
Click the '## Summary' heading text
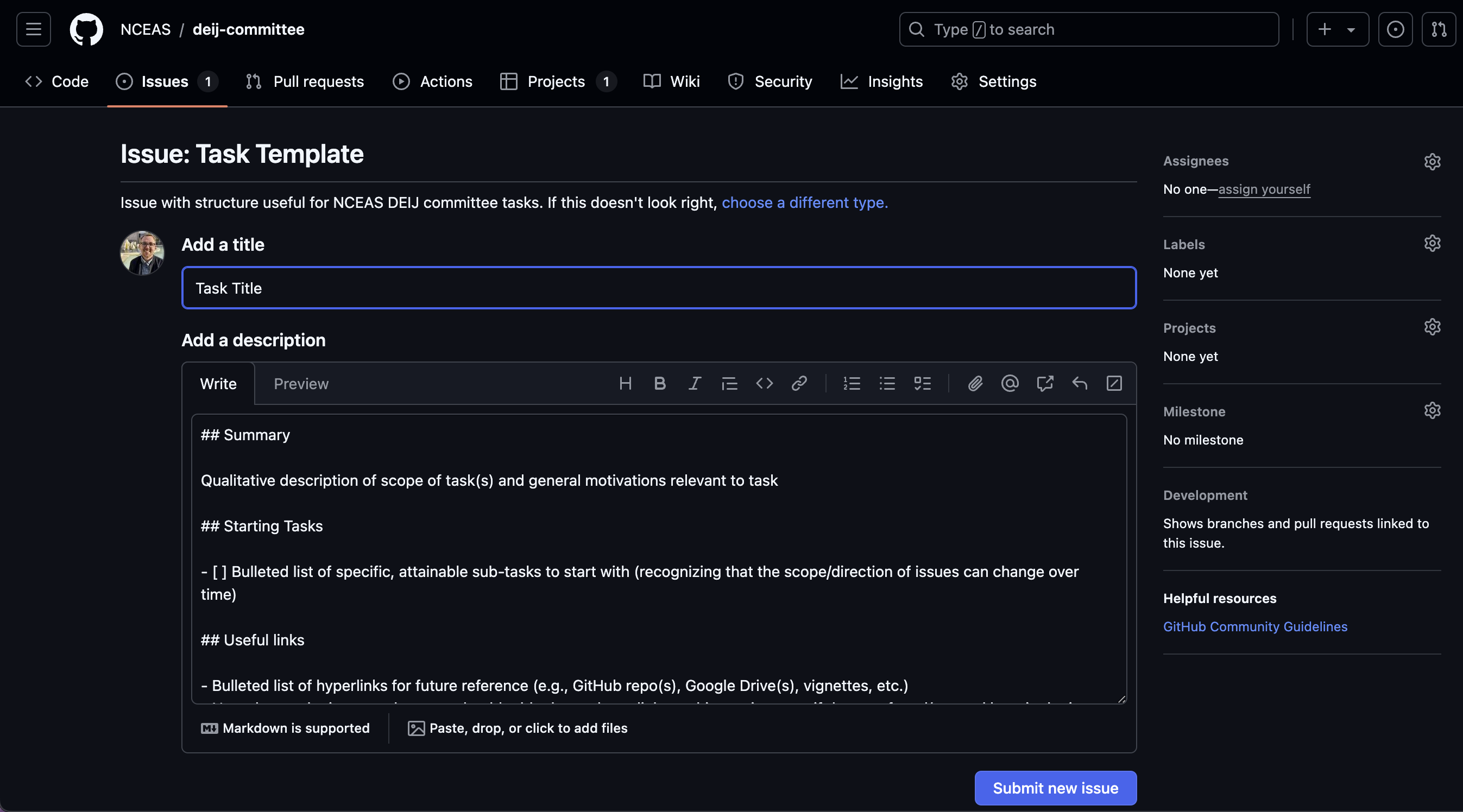click(245, 435)
